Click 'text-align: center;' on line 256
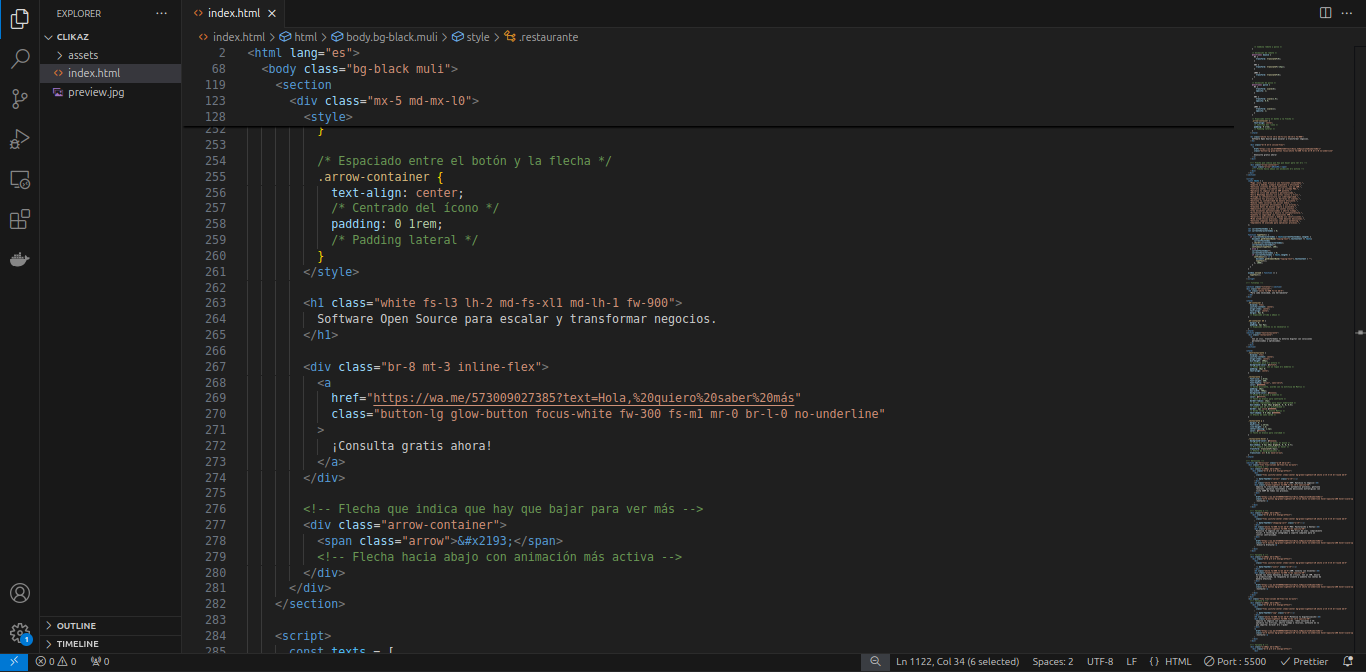 (398, 192)
